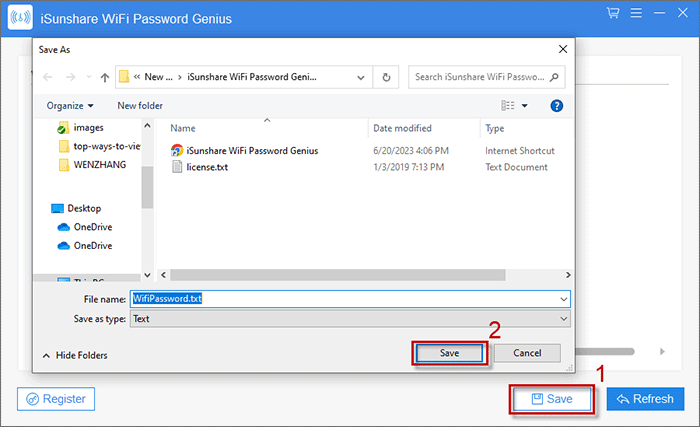The height and width of the screenshot is (427, 700).
Task: Click 1/3/2019 7:13 PM date cell
Action: (x=408, y=167)
